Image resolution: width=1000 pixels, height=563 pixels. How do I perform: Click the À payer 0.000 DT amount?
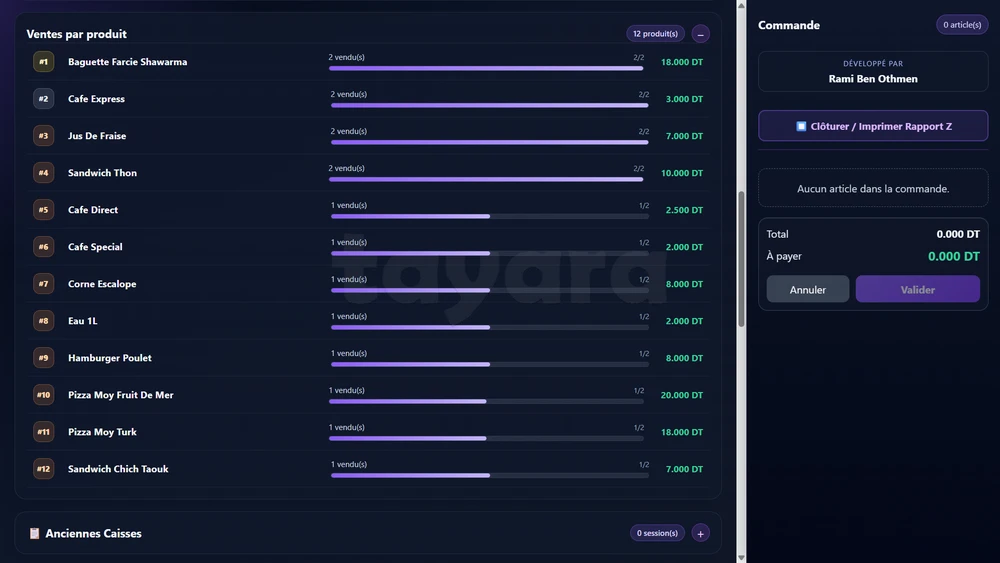pos(953,256)
